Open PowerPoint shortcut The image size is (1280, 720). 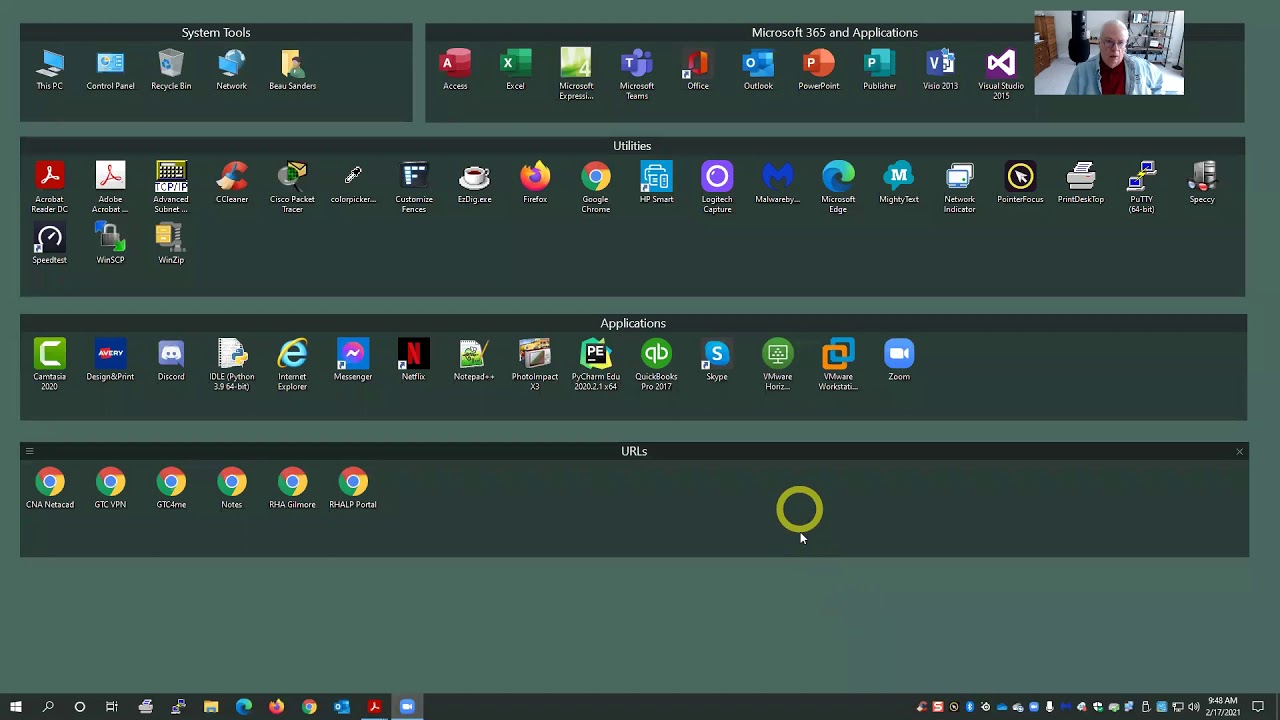point(819,70)
